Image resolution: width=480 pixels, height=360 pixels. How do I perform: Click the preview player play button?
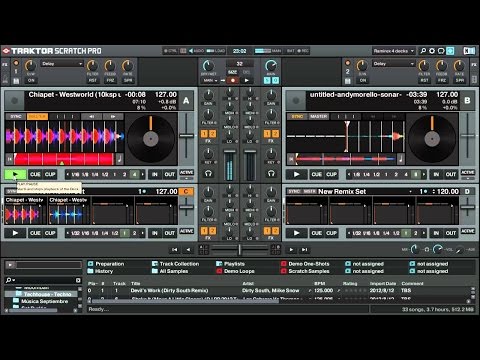(10, 265)
